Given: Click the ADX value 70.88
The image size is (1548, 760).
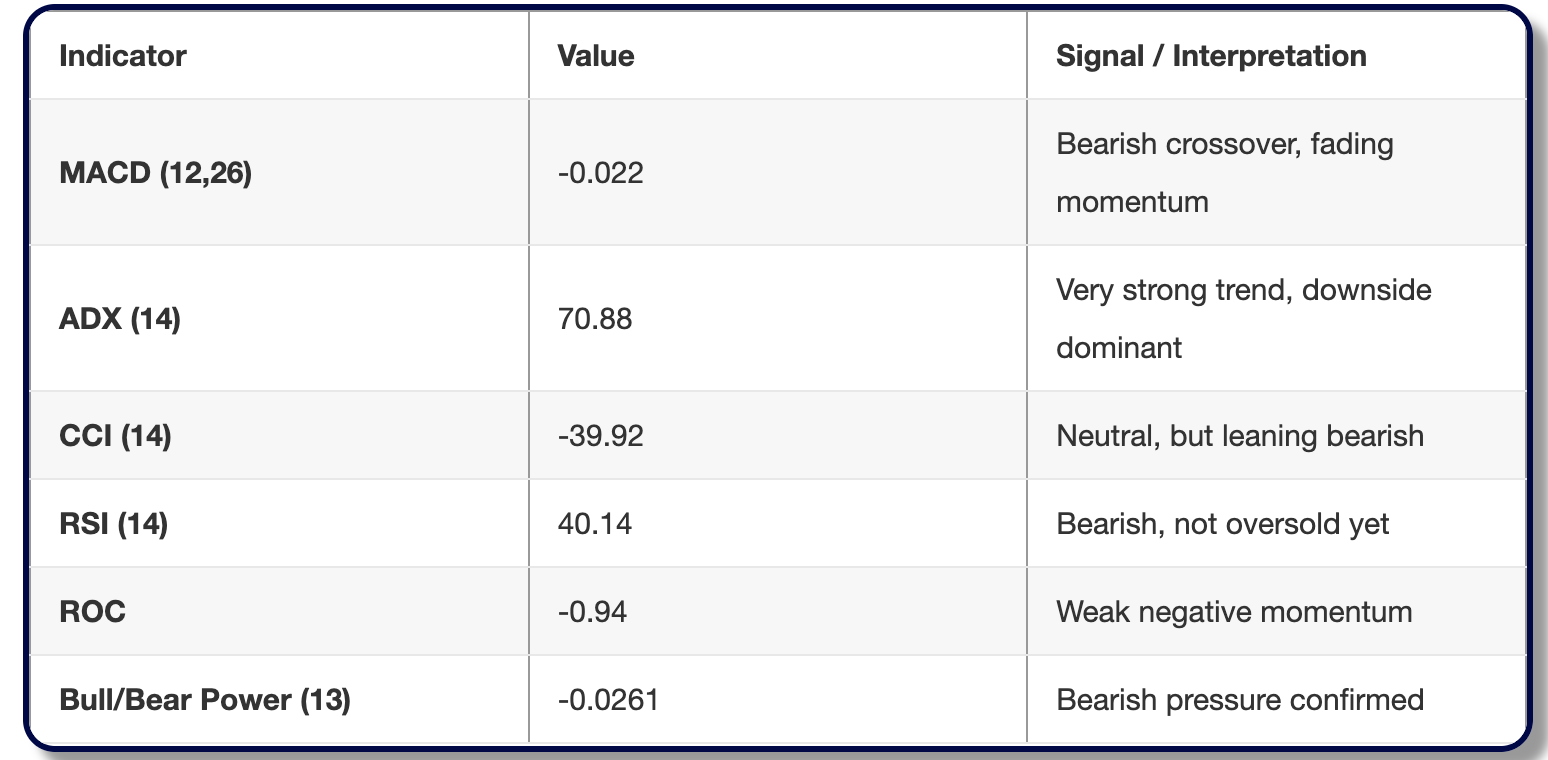Looking at the screenshot, I should [595, 319].
